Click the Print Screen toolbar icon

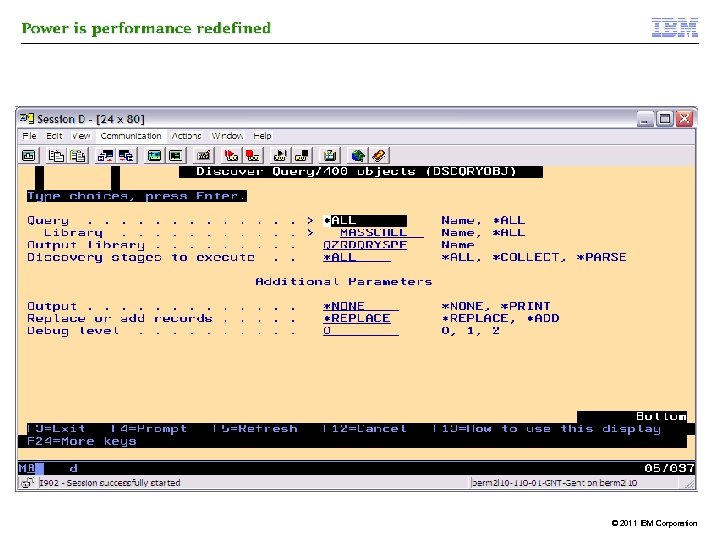[x=29, y=156]
